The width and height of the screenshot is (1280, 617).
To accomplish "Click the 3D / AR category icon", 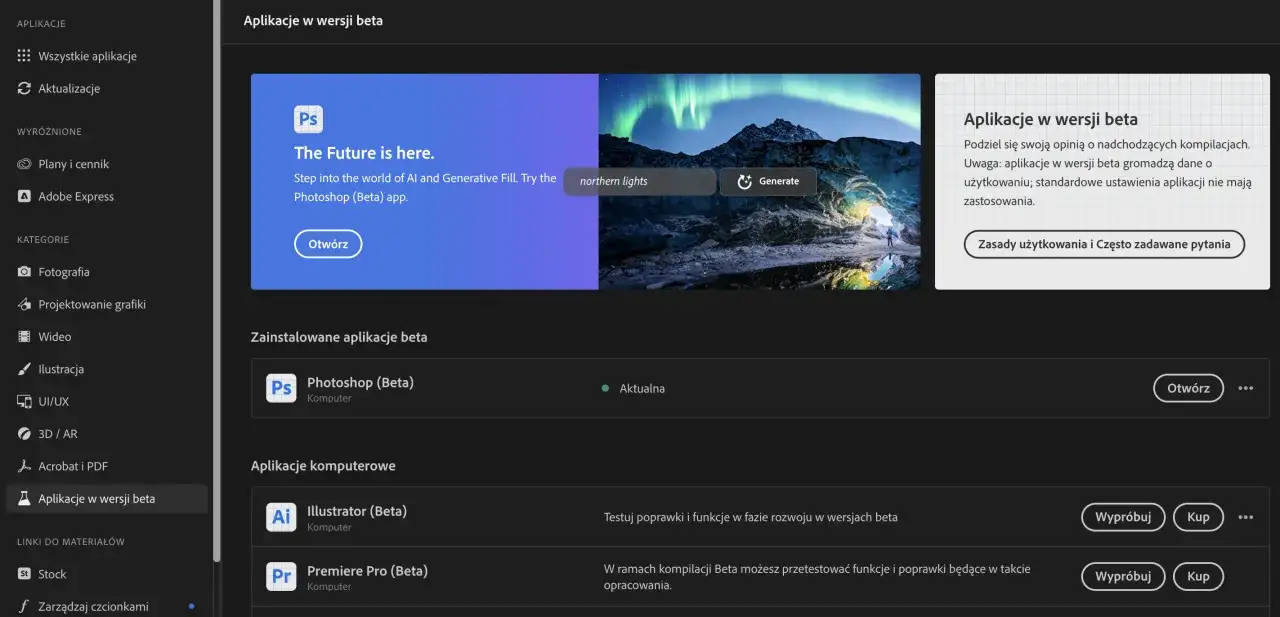I will tap(24, 434).
